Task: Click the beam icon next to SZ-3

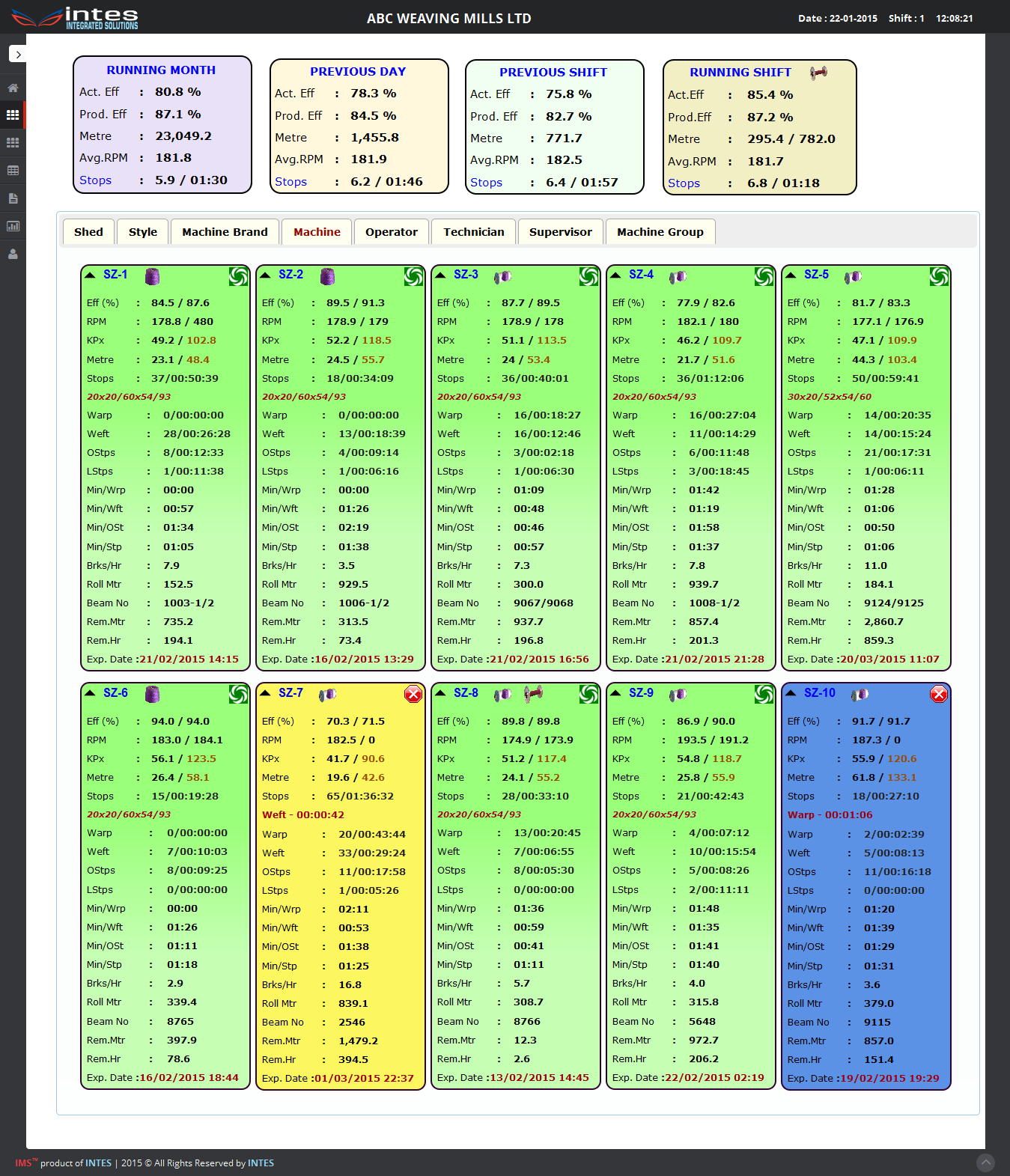Action: tap(503, 276)
